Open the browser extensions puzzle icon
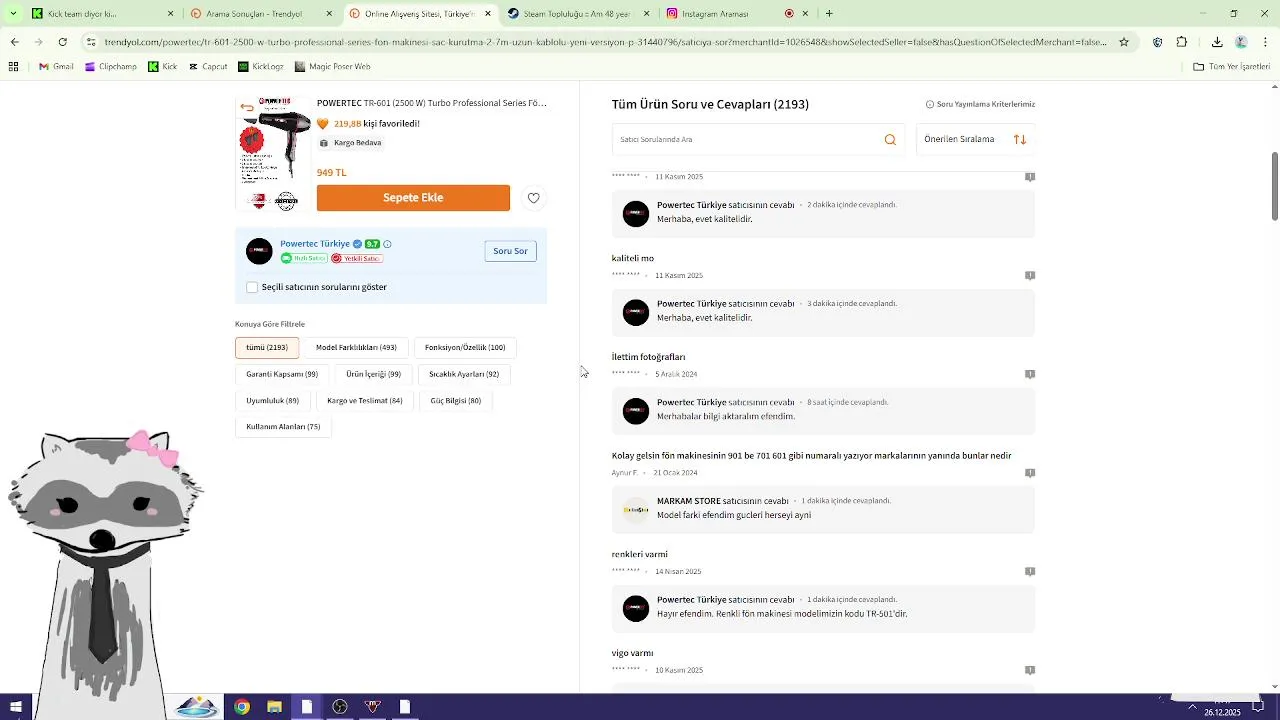Image resolution: width=1280 pixels, height=720 pixels. [x=1182, y=42]
